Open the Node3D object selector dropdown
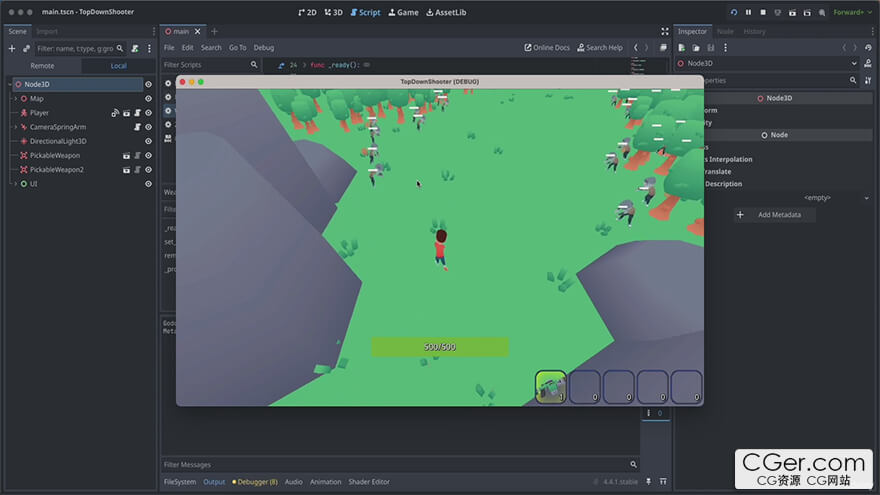 coord(853,63)
